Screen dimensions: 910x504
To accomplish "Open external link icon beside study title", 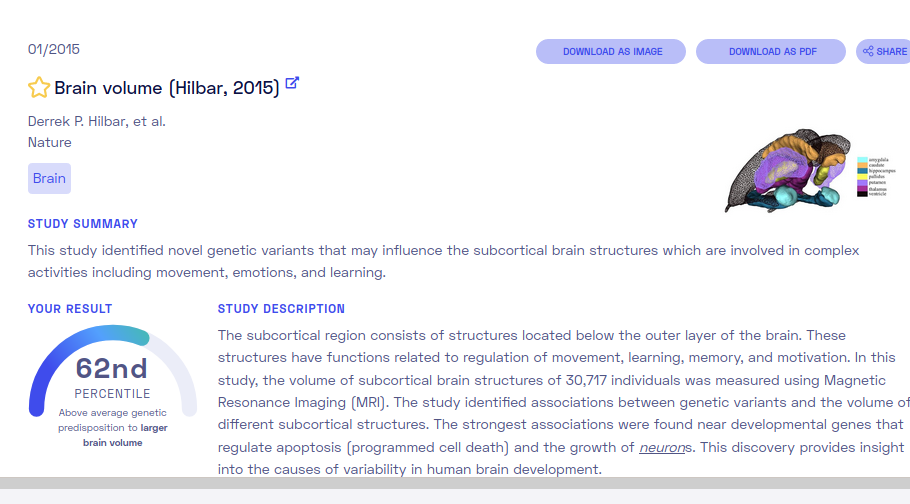I will [x=292, y=83].
